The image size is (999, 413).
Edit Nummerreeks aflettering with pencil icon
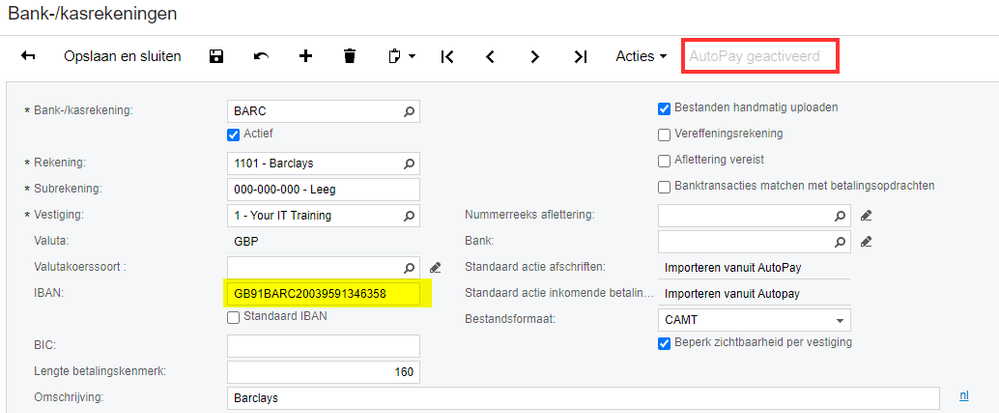click(866, 214)
